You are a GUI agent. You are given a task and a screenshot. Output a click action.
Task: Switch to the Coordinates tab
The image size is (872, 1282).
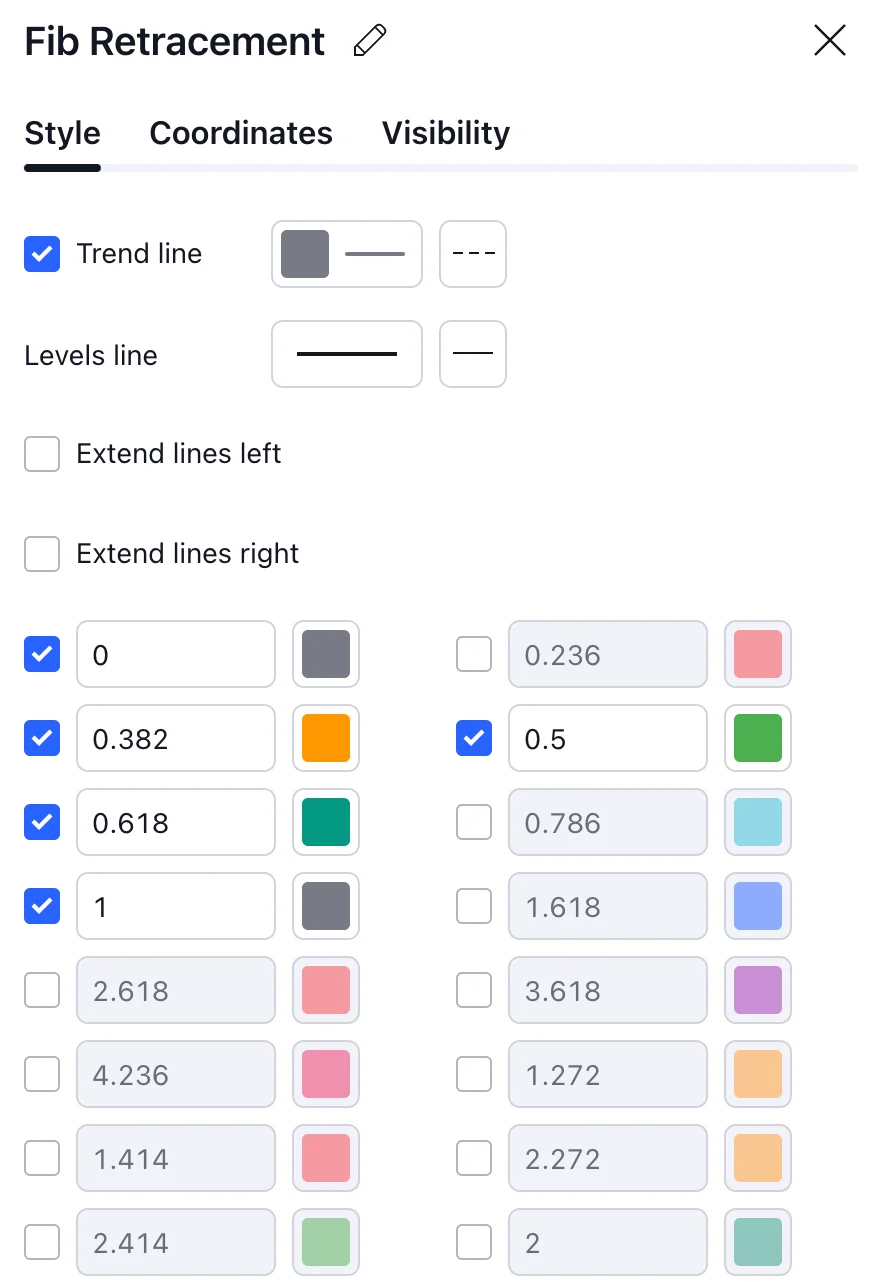(241, 133)
